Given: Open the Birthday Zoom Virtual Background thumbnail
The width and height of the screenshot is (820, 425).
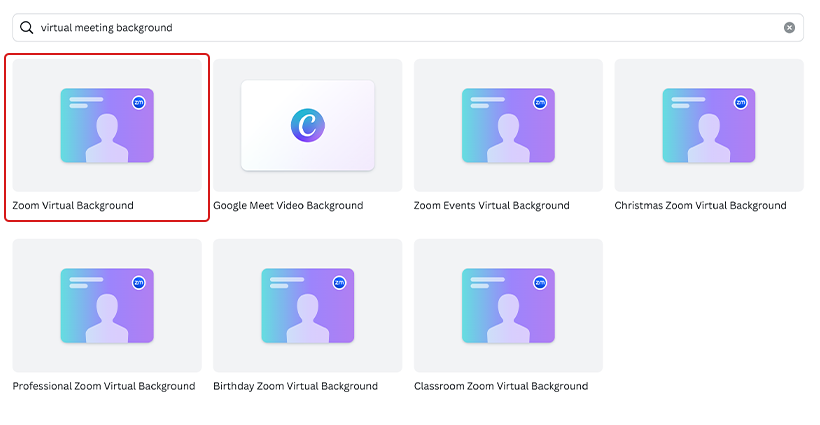Looking at the screenshot, I should 308,306.
